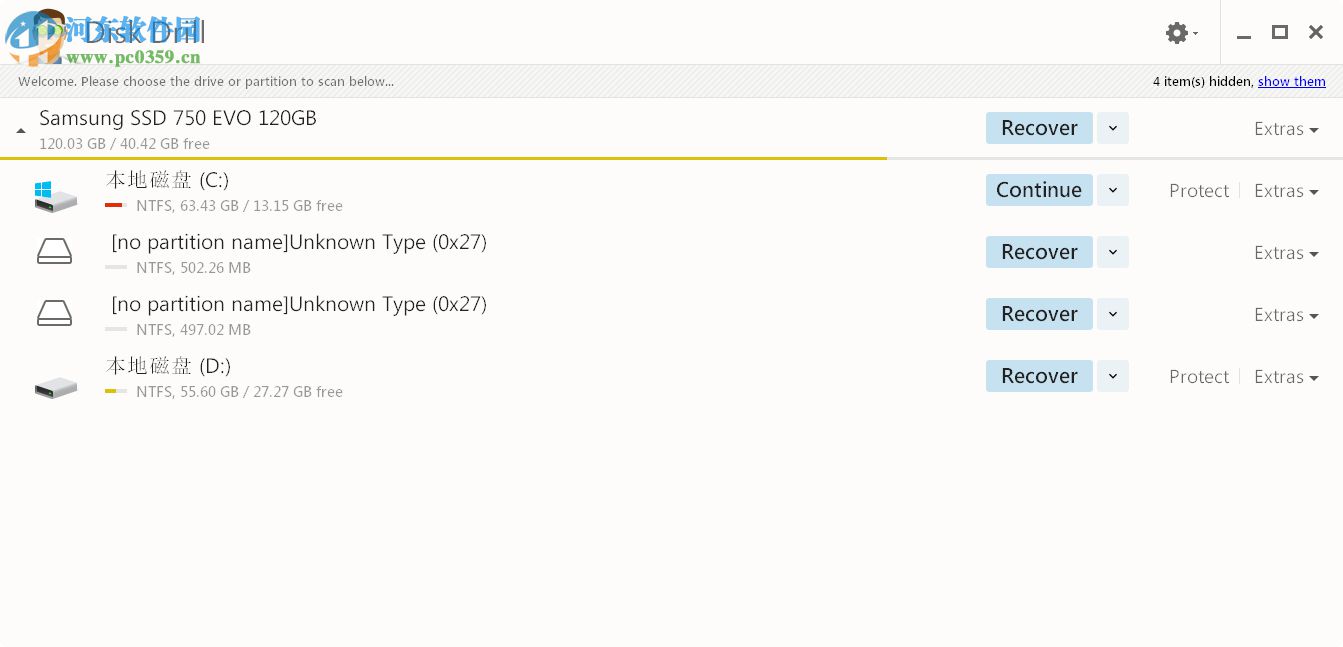Show the 4 hidden items
The width and height of the screenshot is (1343, 647).
click(1291, 81)
